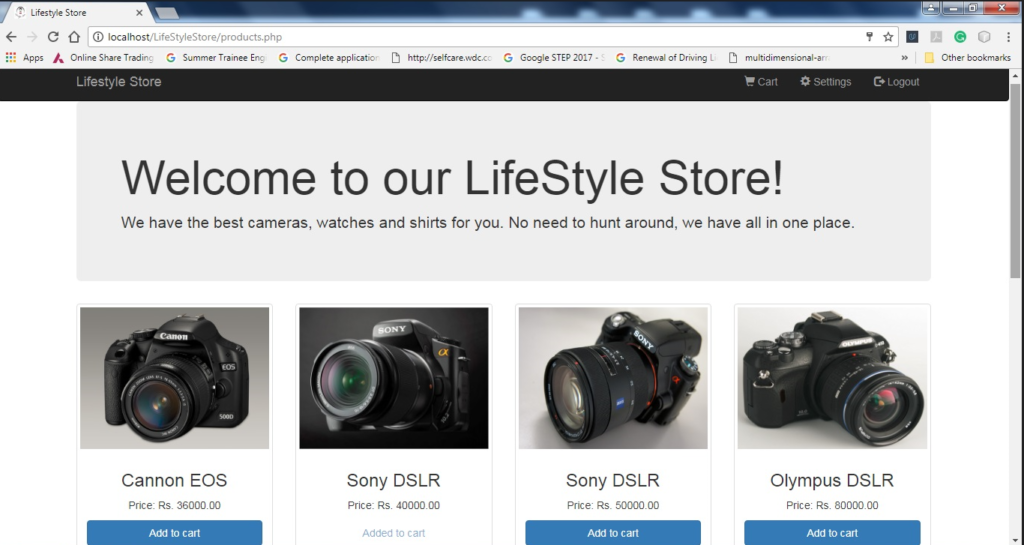Log out via the Logout link
The width and height of the screenshot is (1024, 545).
point(896,82)
